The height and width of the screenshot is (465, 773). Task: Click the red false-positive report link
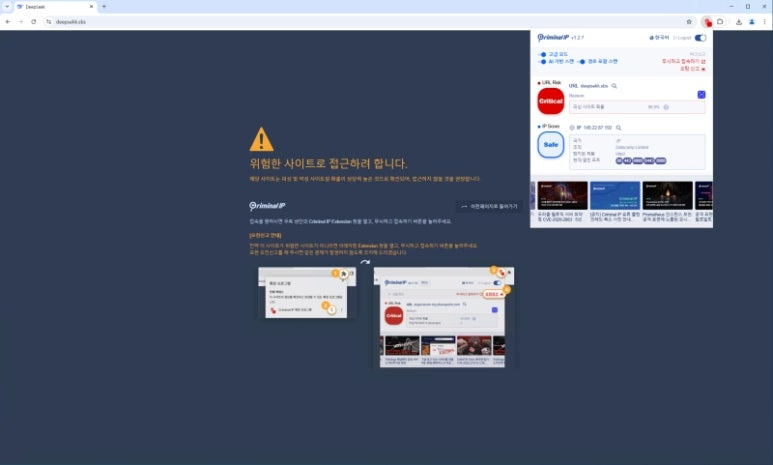693,69
